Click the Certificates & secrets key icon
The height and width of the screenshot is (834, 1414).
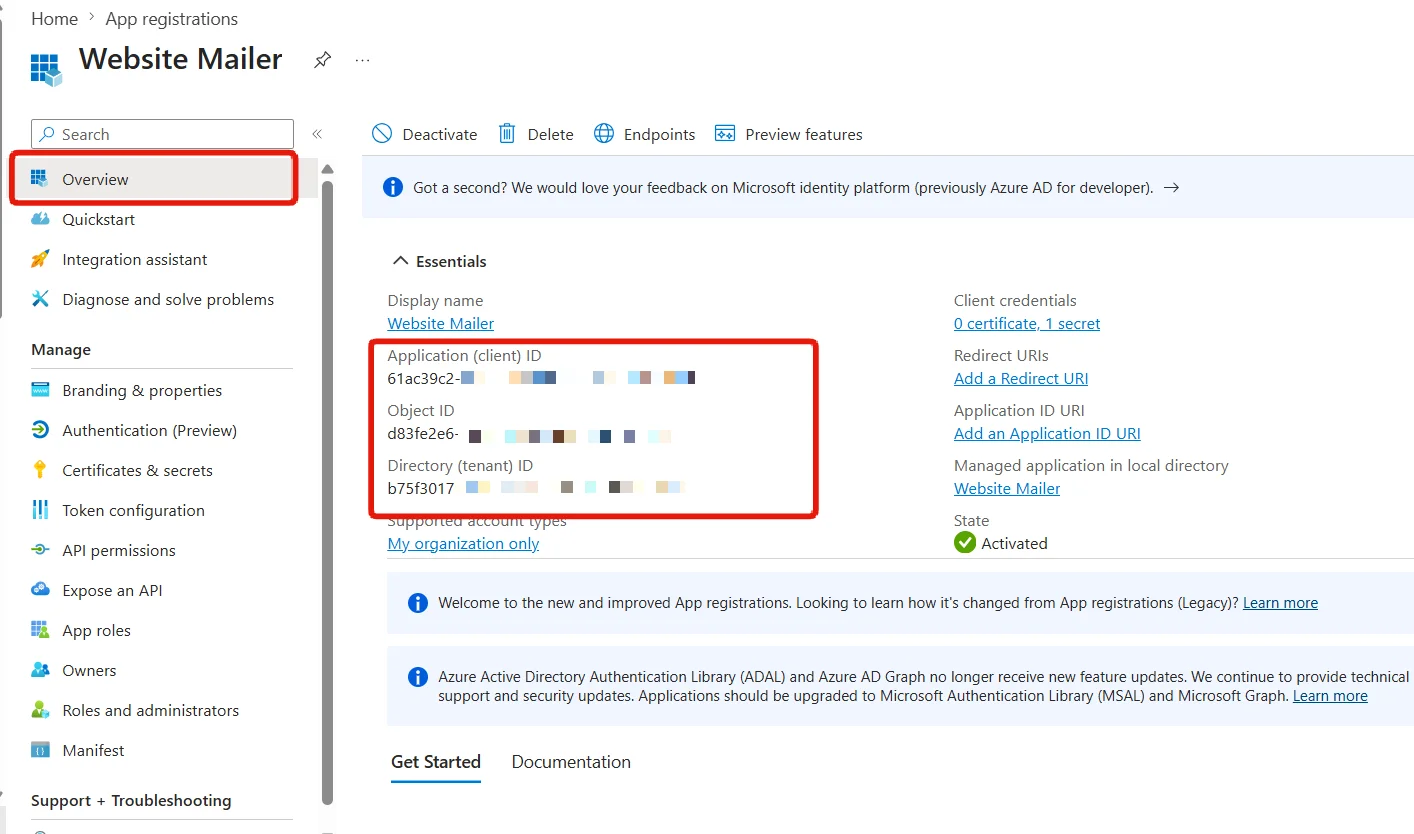coord(40,470)
